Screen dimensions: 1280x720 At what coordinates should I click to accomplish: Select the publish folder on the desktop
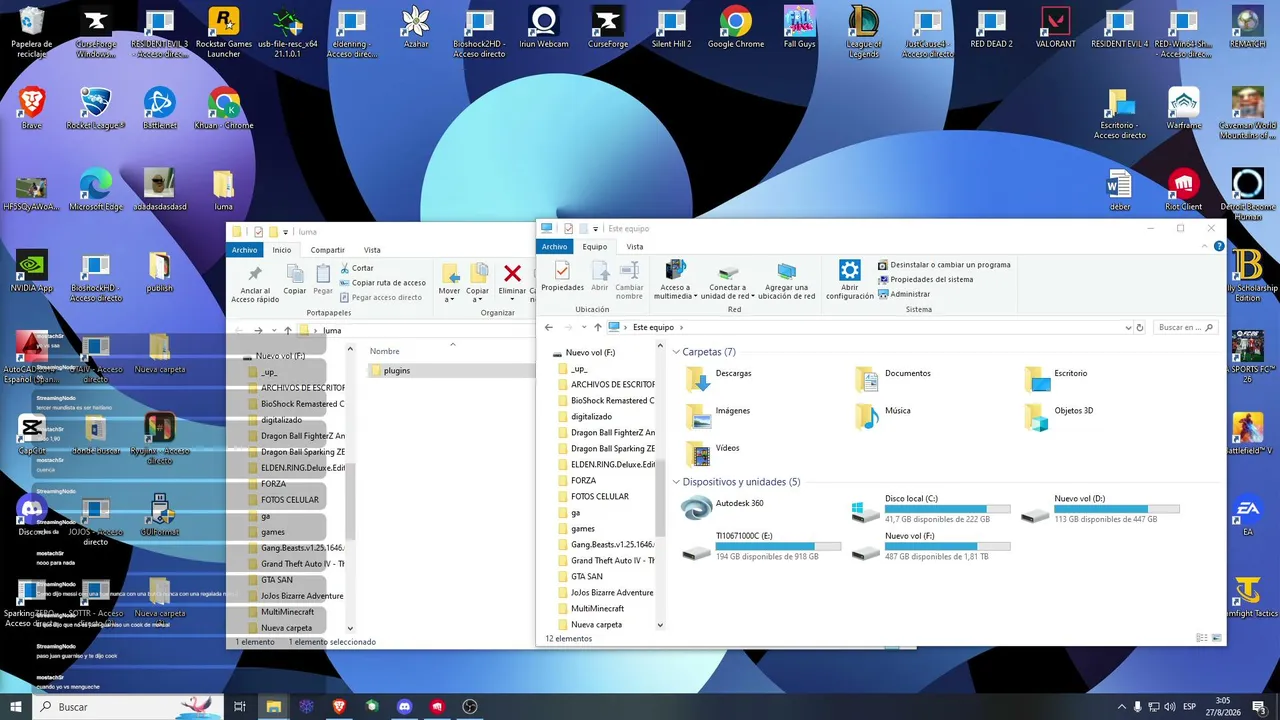[x=159, y=271]
